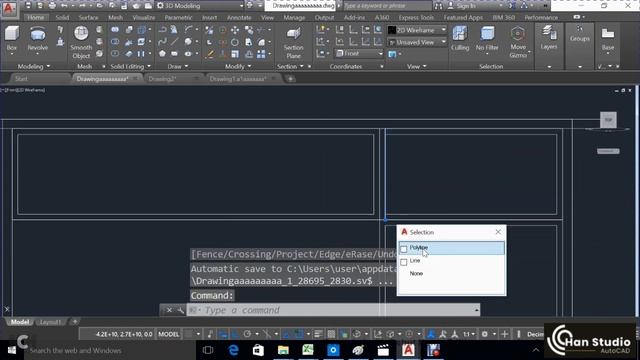Open the Layers panel
The height and width of the screenshot is (360, 640).
tap(549, 38)
